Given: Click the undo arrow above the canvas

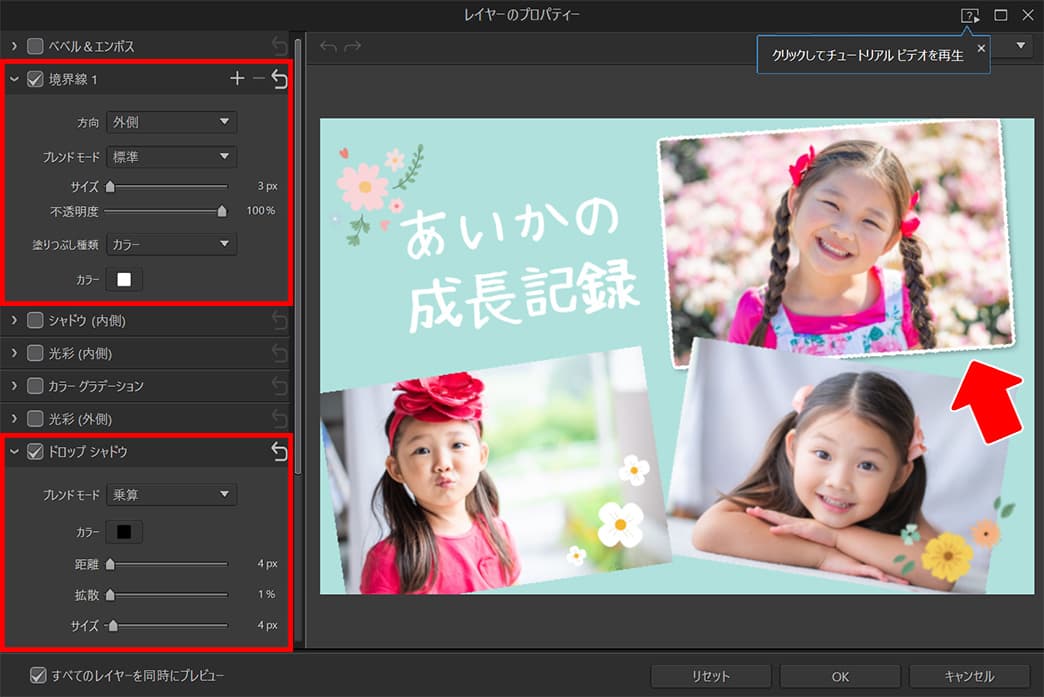Looking at the screenshot, I should [328, 45].
